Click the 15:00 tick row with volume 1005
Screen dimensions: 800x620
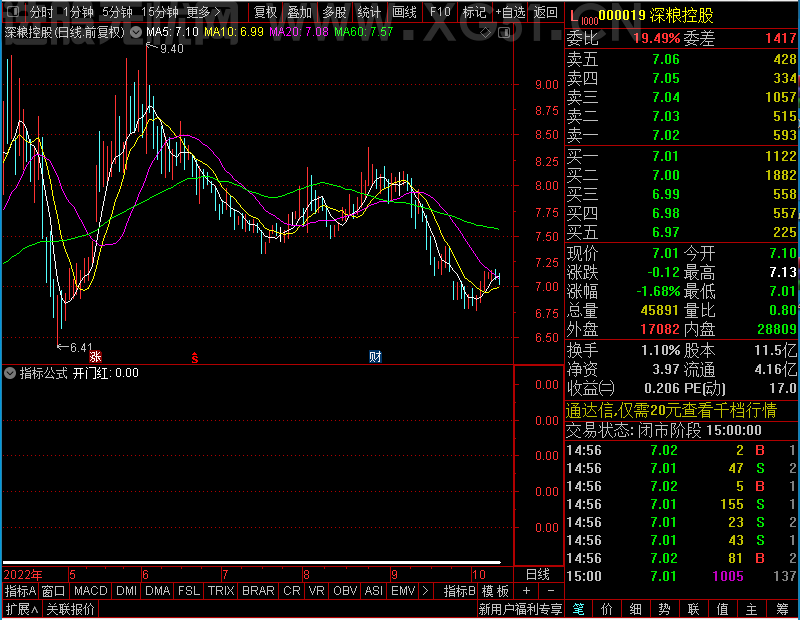coord(681,576)
